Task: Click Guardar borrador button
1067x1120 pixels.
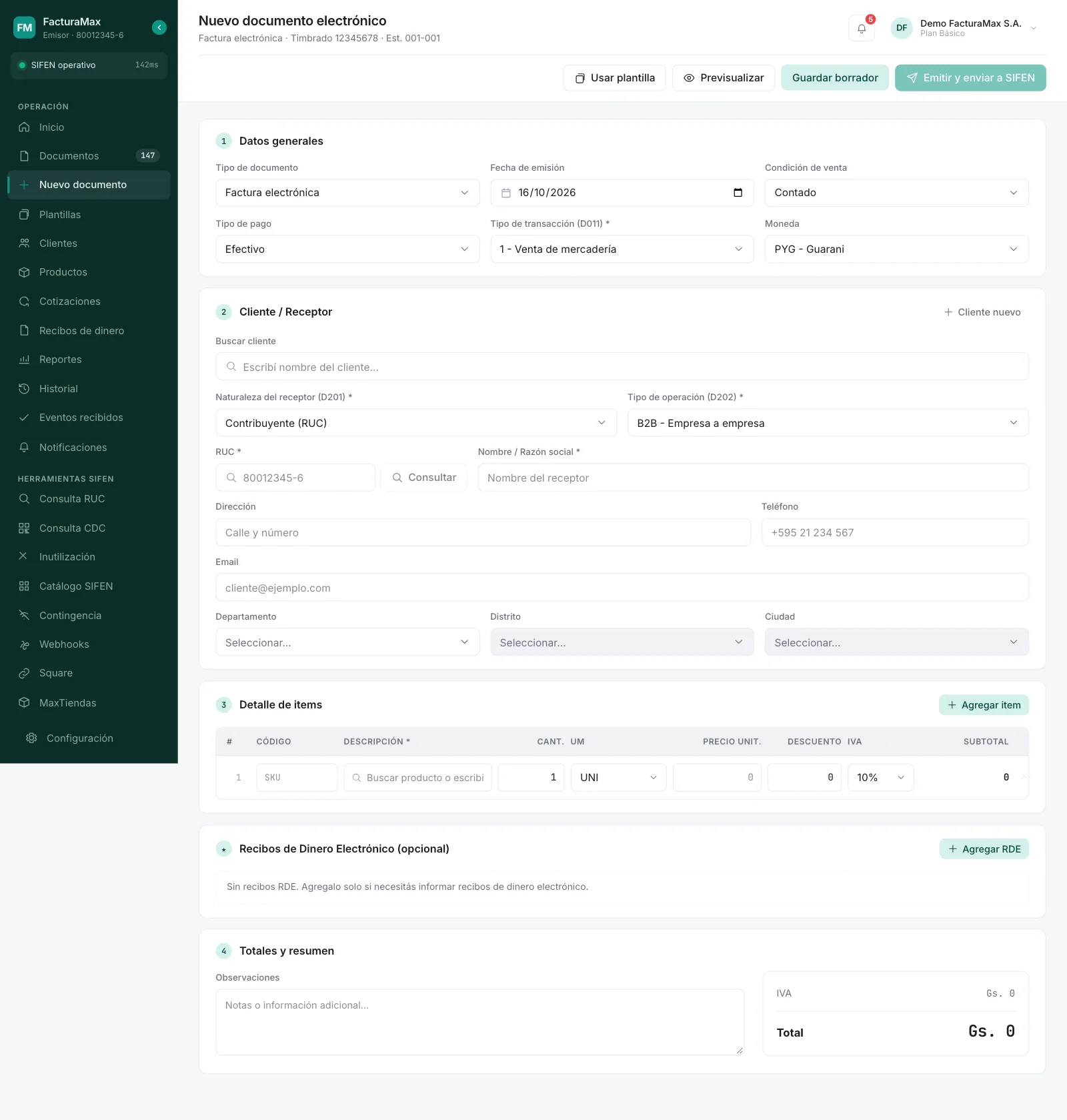Action: point(835,78)
